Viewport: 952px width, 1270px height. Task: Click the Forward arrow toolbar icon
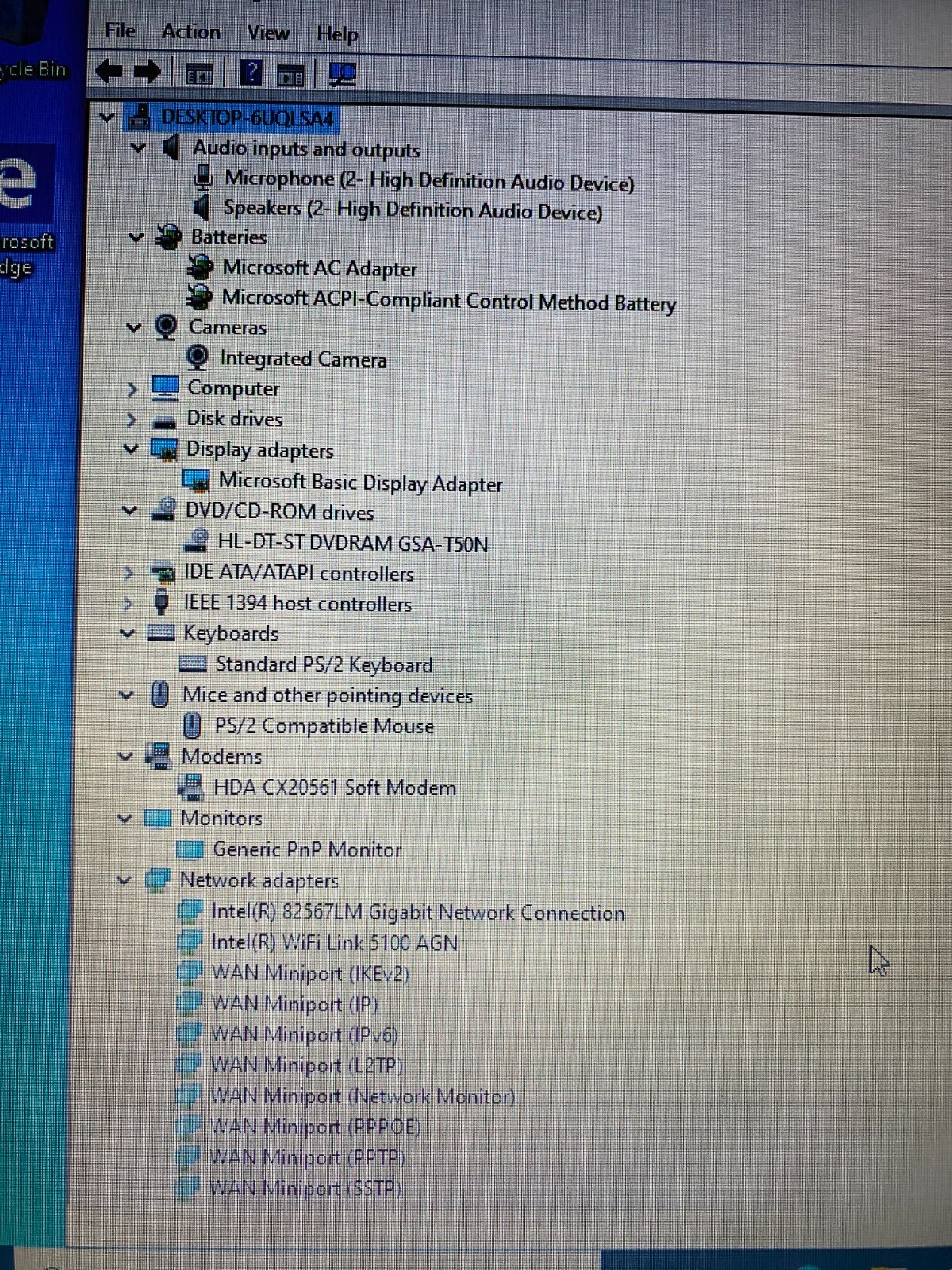pyautogui.click(x=147, y=72)
